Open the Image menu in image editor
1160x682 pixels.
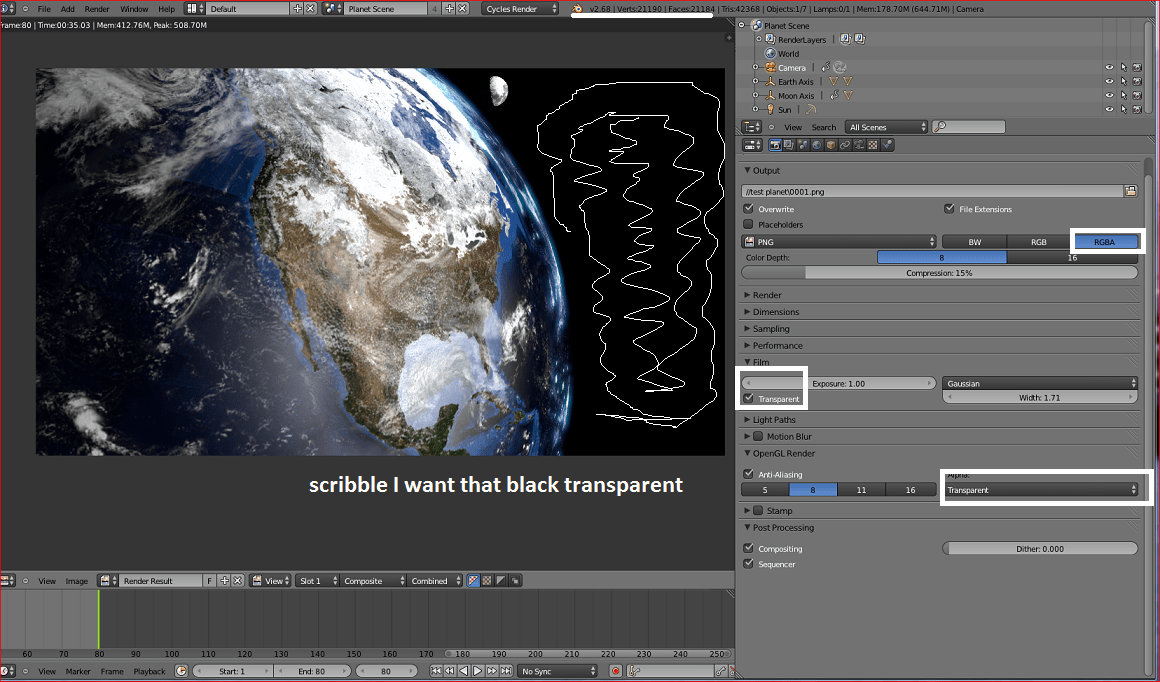point(76,581)
